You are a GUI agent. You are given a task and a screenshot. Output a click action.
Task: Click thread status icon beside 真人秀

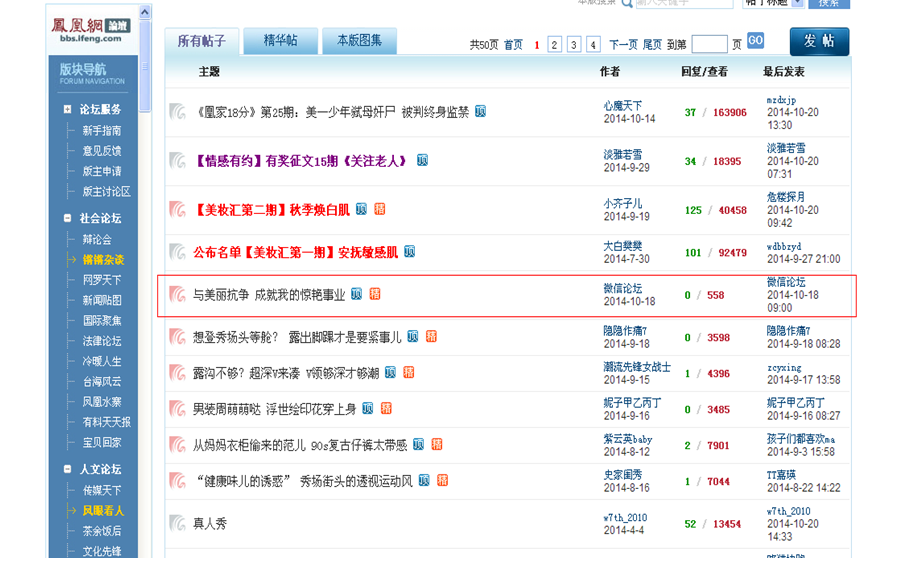pyautogui.click(x=177, y=522)
